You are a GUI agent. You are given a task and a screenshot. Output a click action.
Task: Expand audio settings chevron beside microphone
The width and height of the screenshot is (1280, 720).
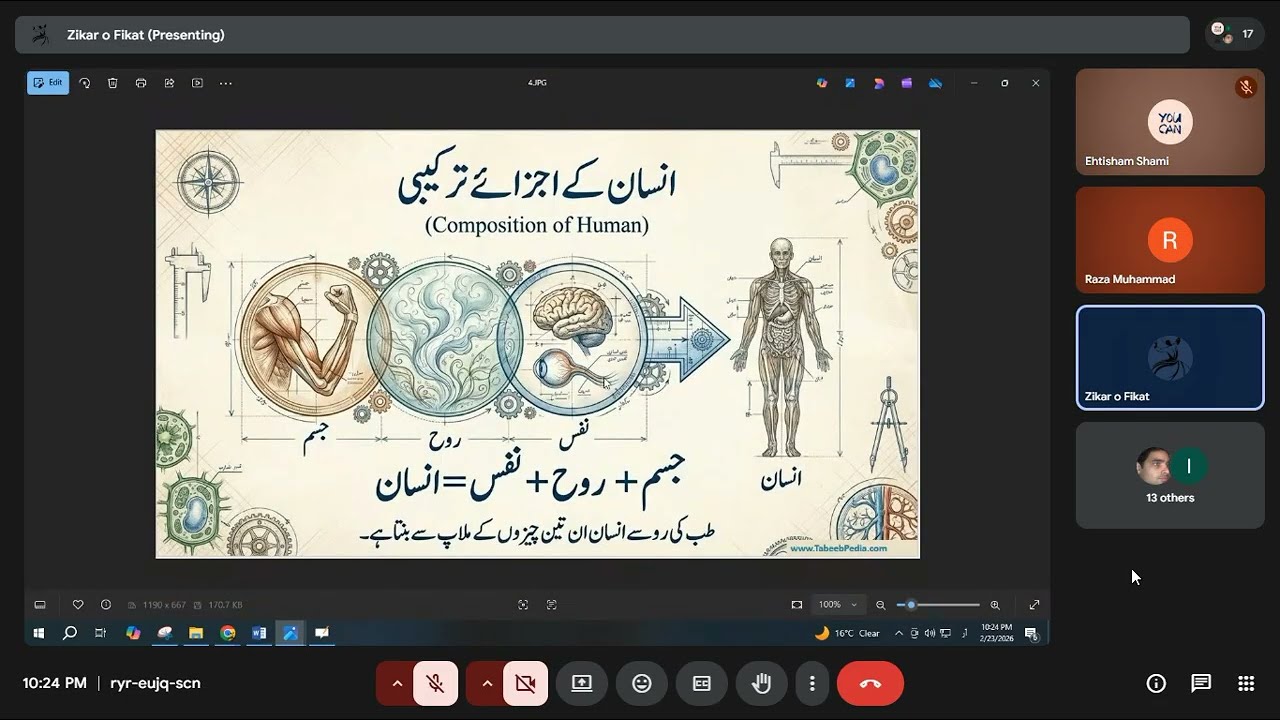pos(397,684)
